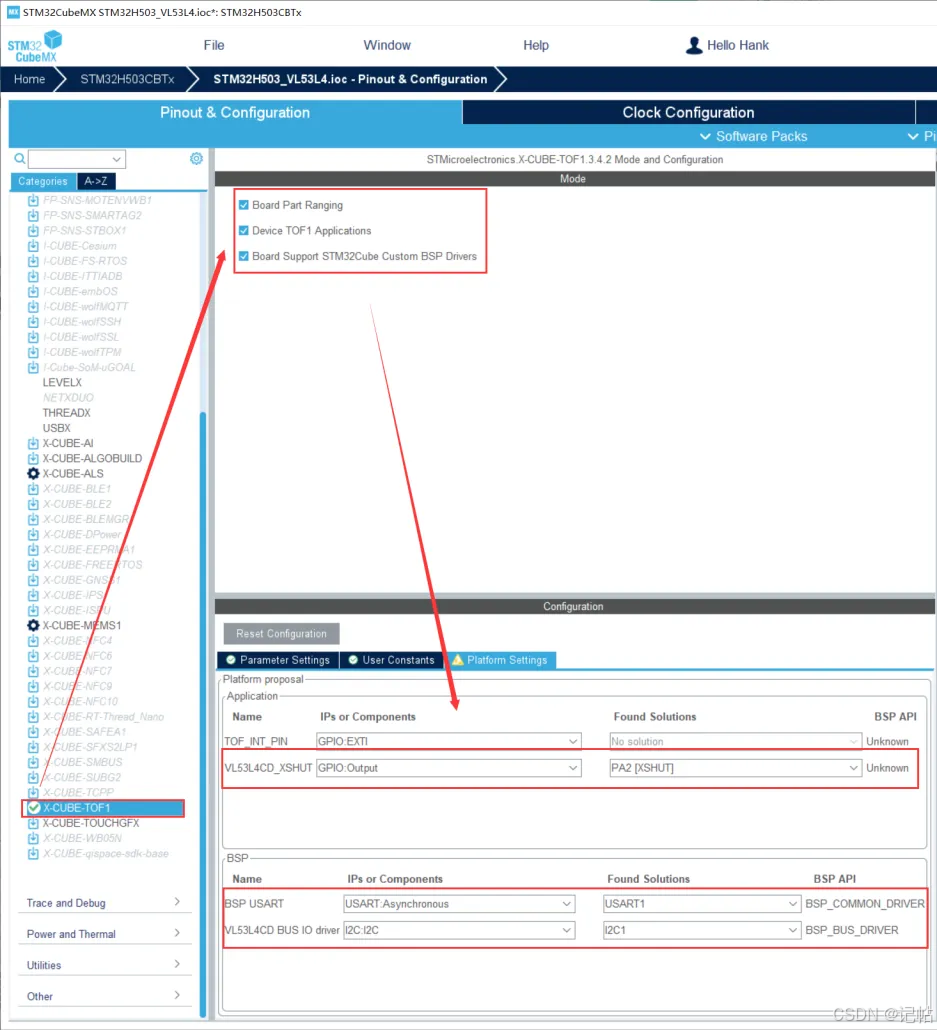The width and height of the screenshot is (937, 1030).
Task: Click the download icon next to X-CUBE-qispace-sdk-base
Action: (x=33, y=853)
